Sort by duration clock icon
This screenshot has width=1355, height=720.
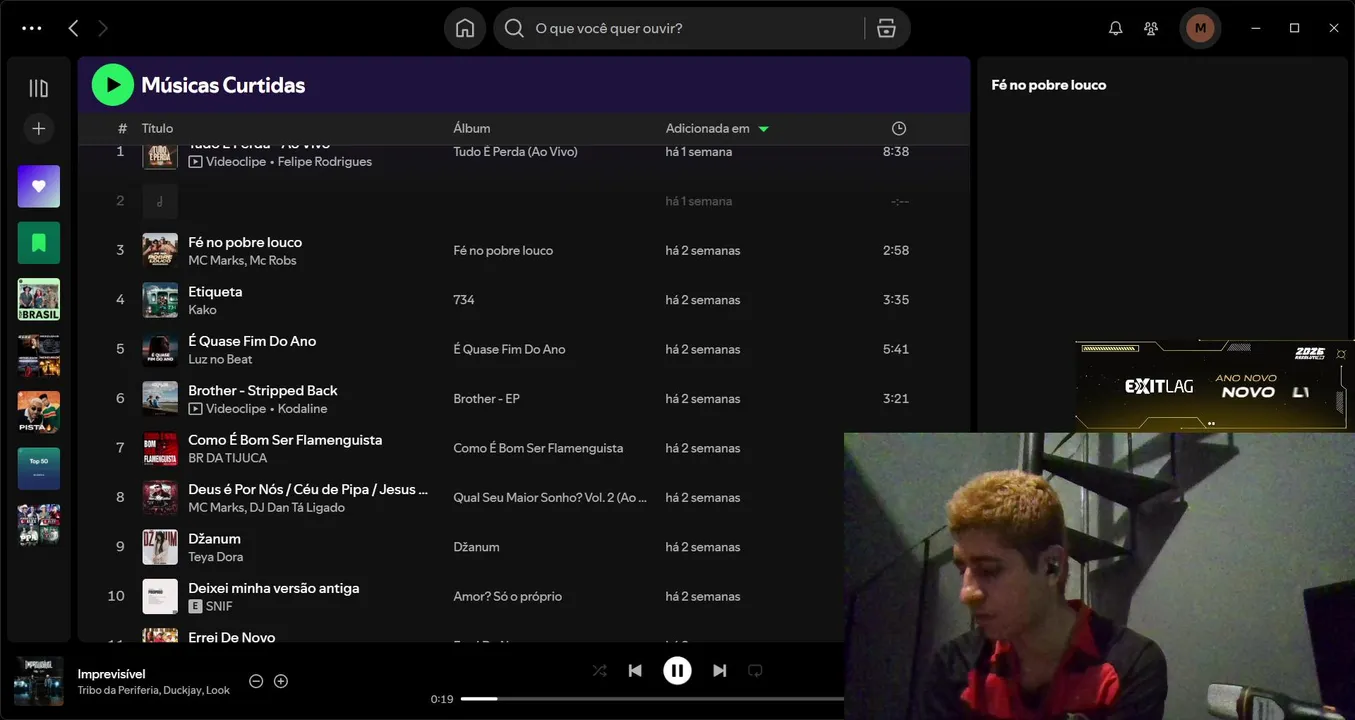pos(899,128)
